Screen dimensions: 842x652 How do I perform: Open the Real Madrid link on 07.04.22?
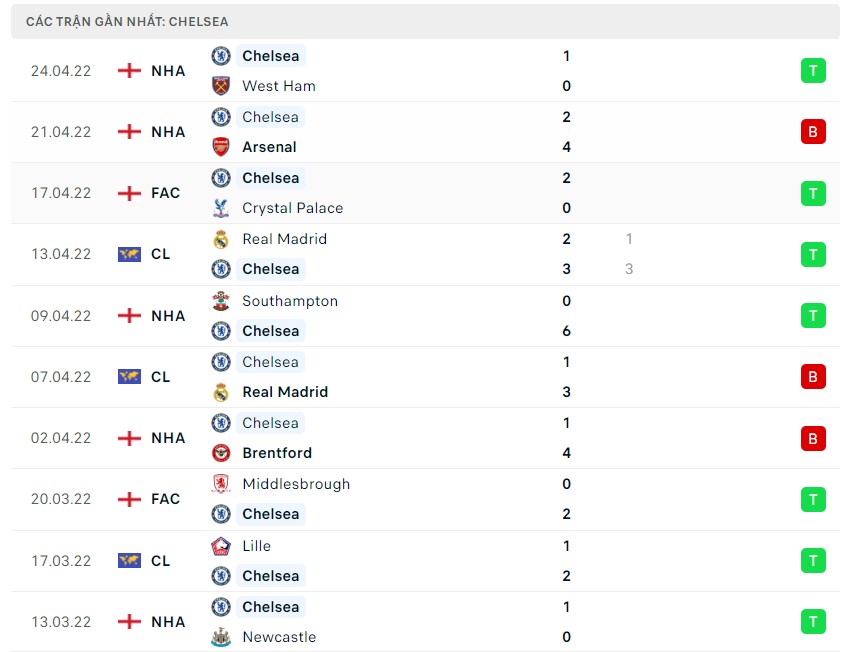click(x=285, y=392)
